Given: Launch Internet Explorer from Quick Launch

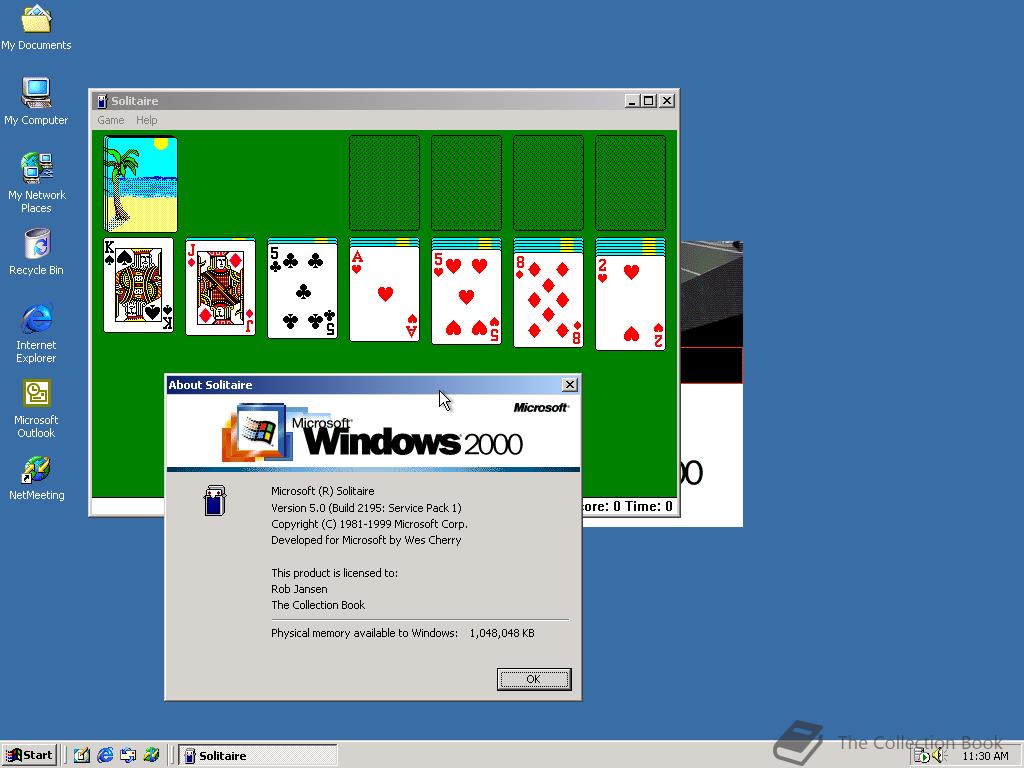Looking at the screenshot, I should [105, 756].
